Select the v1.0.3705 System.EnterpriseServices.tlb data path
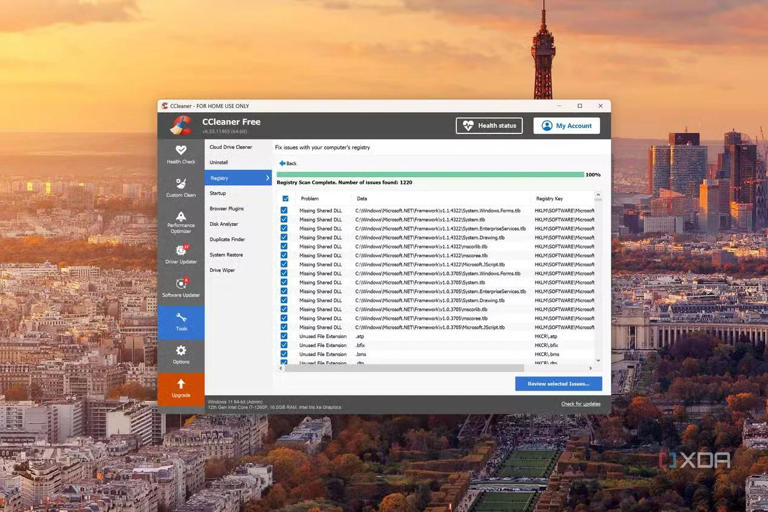The height and width of the screenshot is (512, 768). (x=440, y=291)
